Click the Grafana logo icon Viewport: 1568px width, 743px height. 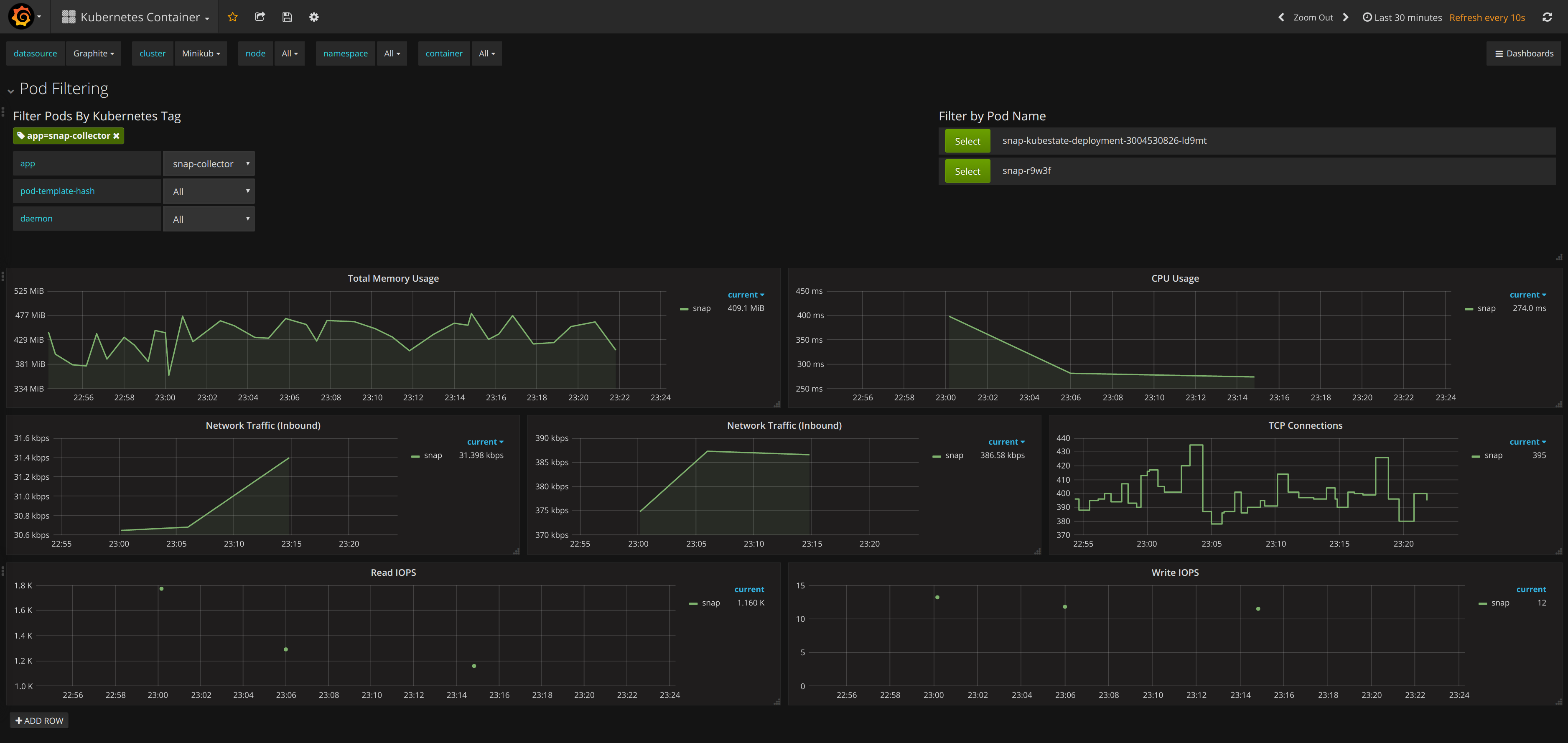(x=21, y=16)
